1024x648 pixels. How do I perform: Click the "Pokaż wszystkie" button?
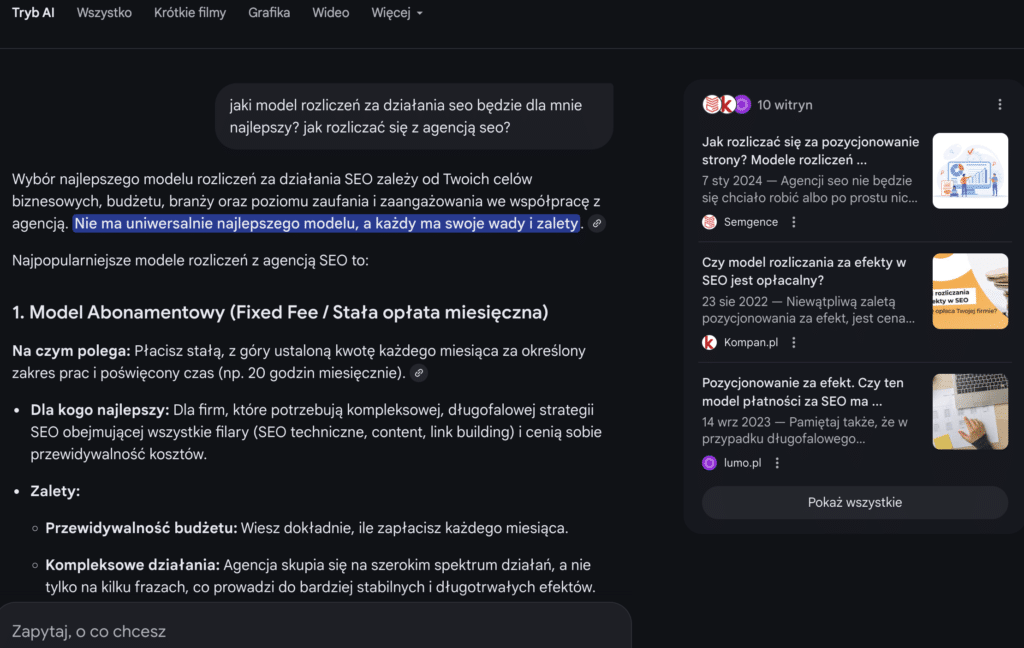[x=855, y=502]
